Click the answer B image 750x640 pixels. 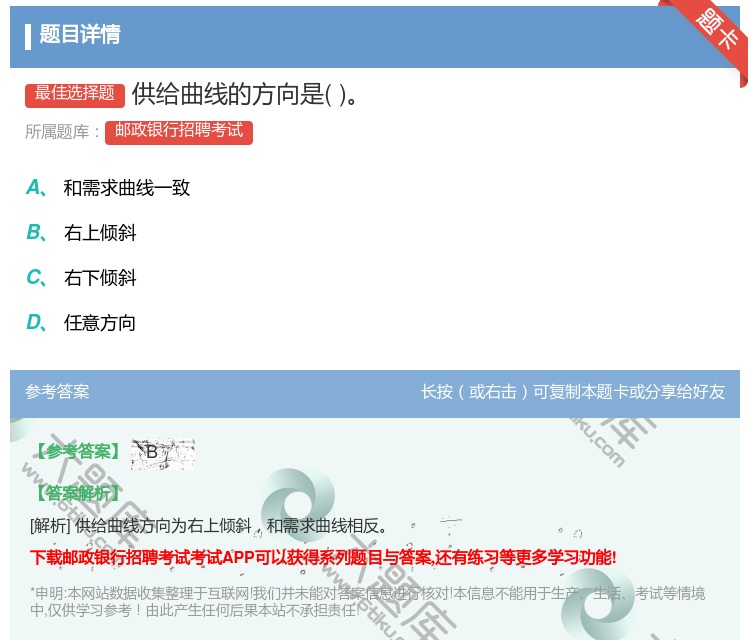[x=163, y=453]
